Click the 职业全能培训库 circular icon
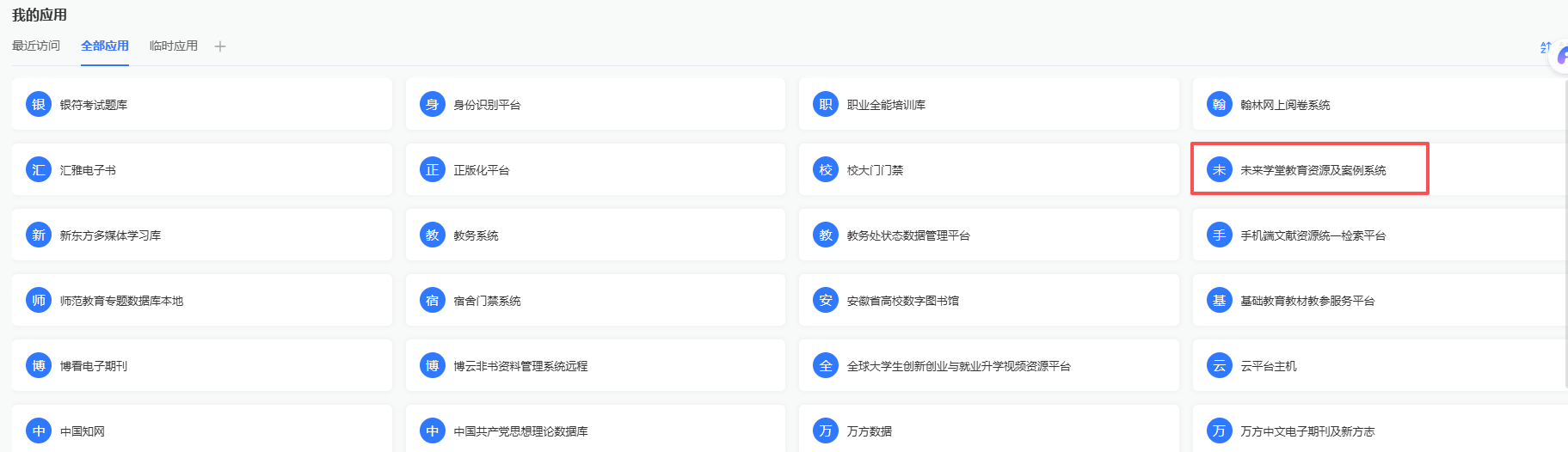The height and width of the screenshot is (452, 1568). point(826,105)
